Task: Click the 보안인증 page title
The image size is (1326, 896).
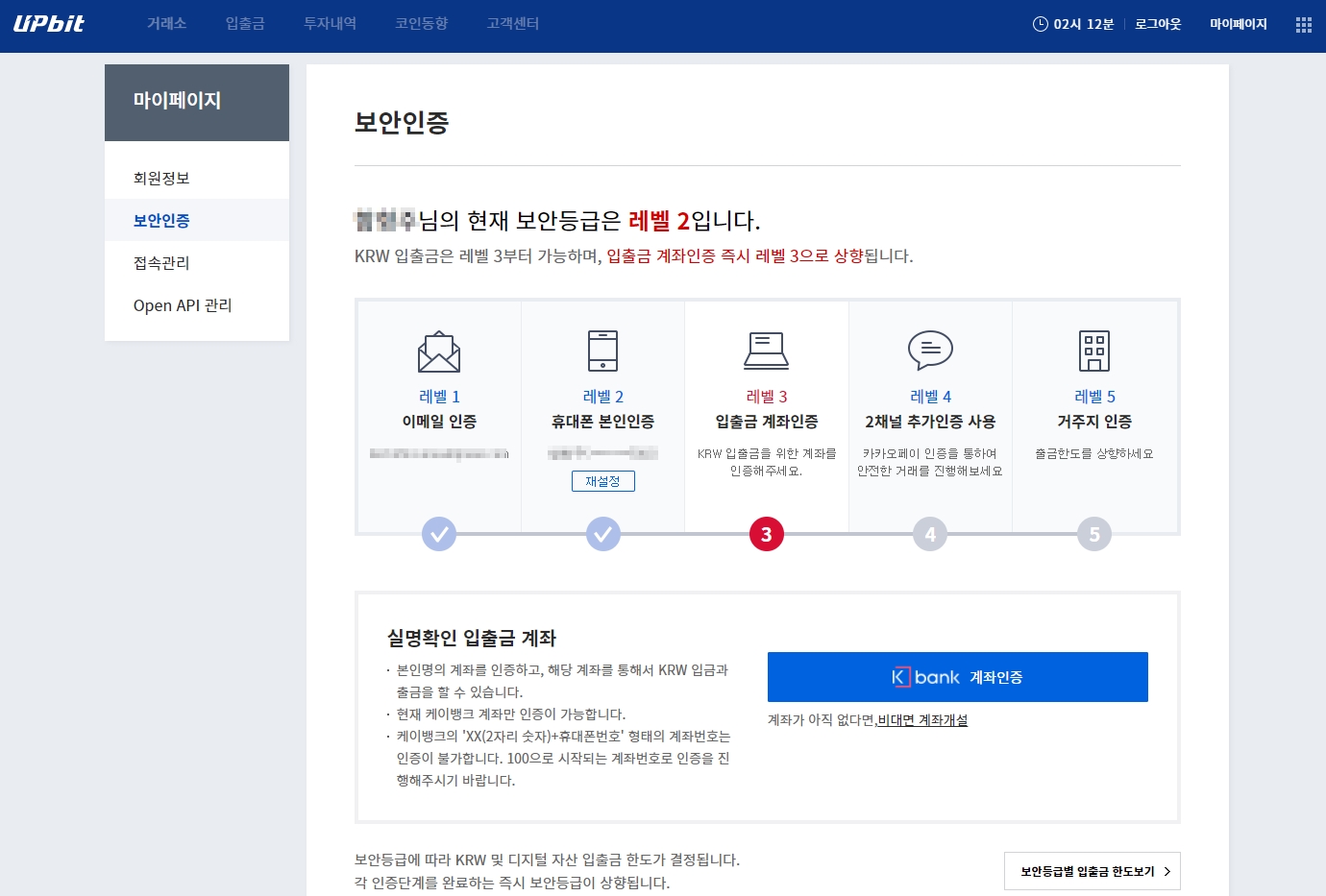Action: (402, 122)
